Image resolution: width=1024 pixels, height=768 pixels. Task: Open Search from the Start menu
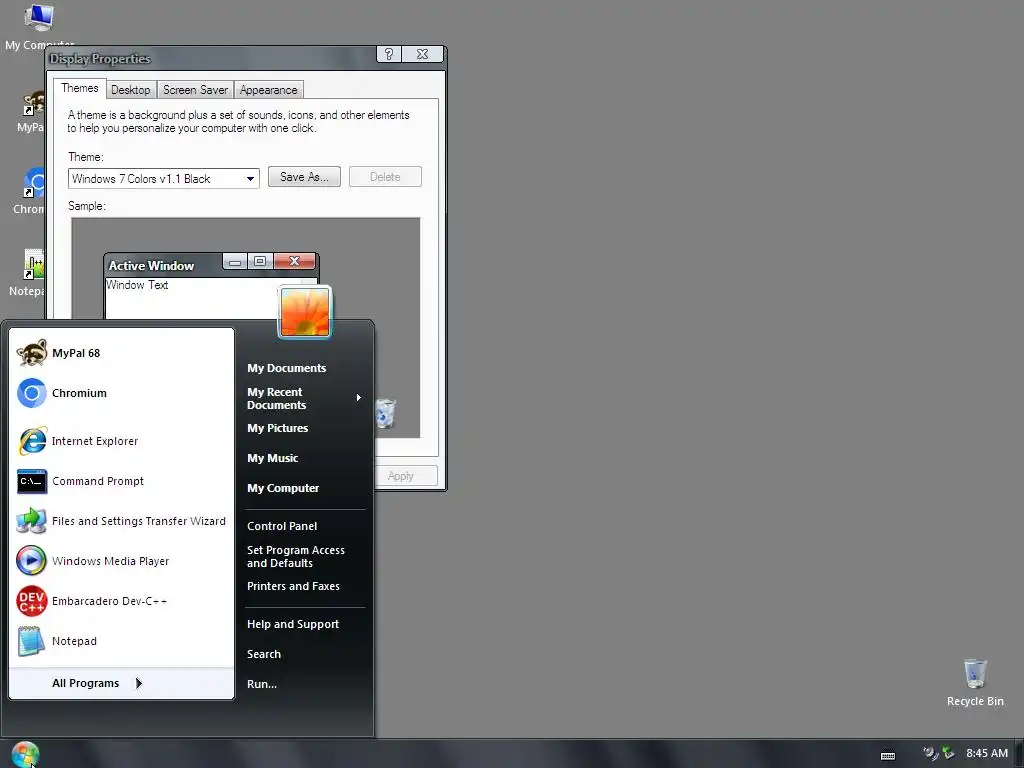[264, 654]
